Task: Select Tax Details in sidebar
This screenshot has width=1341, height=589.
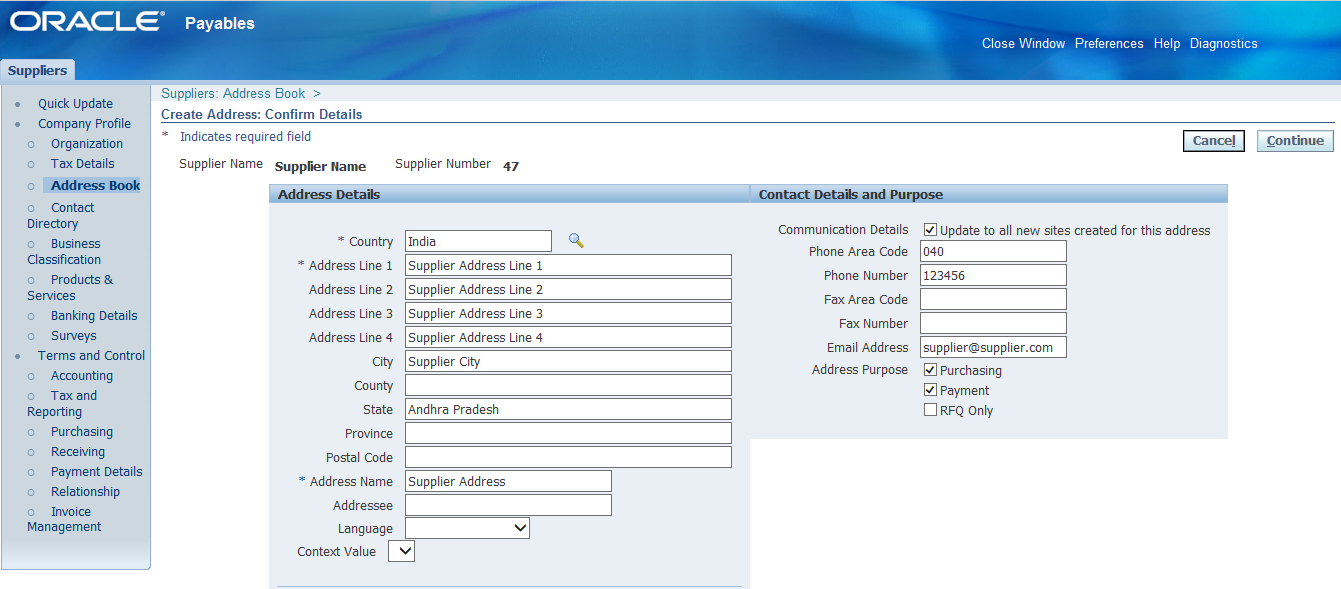Action: [82, 164]
